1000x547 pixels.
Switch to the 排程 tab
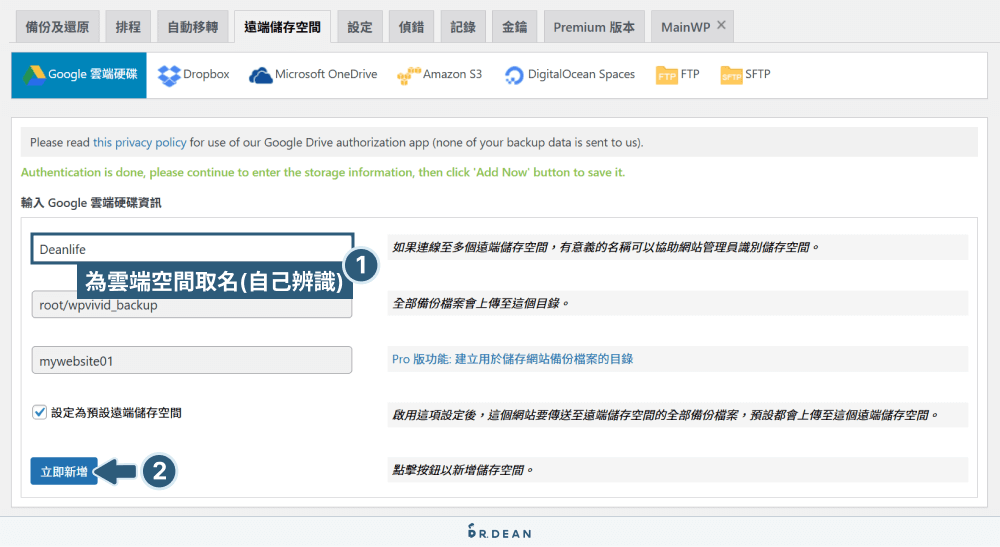[128, 27]
